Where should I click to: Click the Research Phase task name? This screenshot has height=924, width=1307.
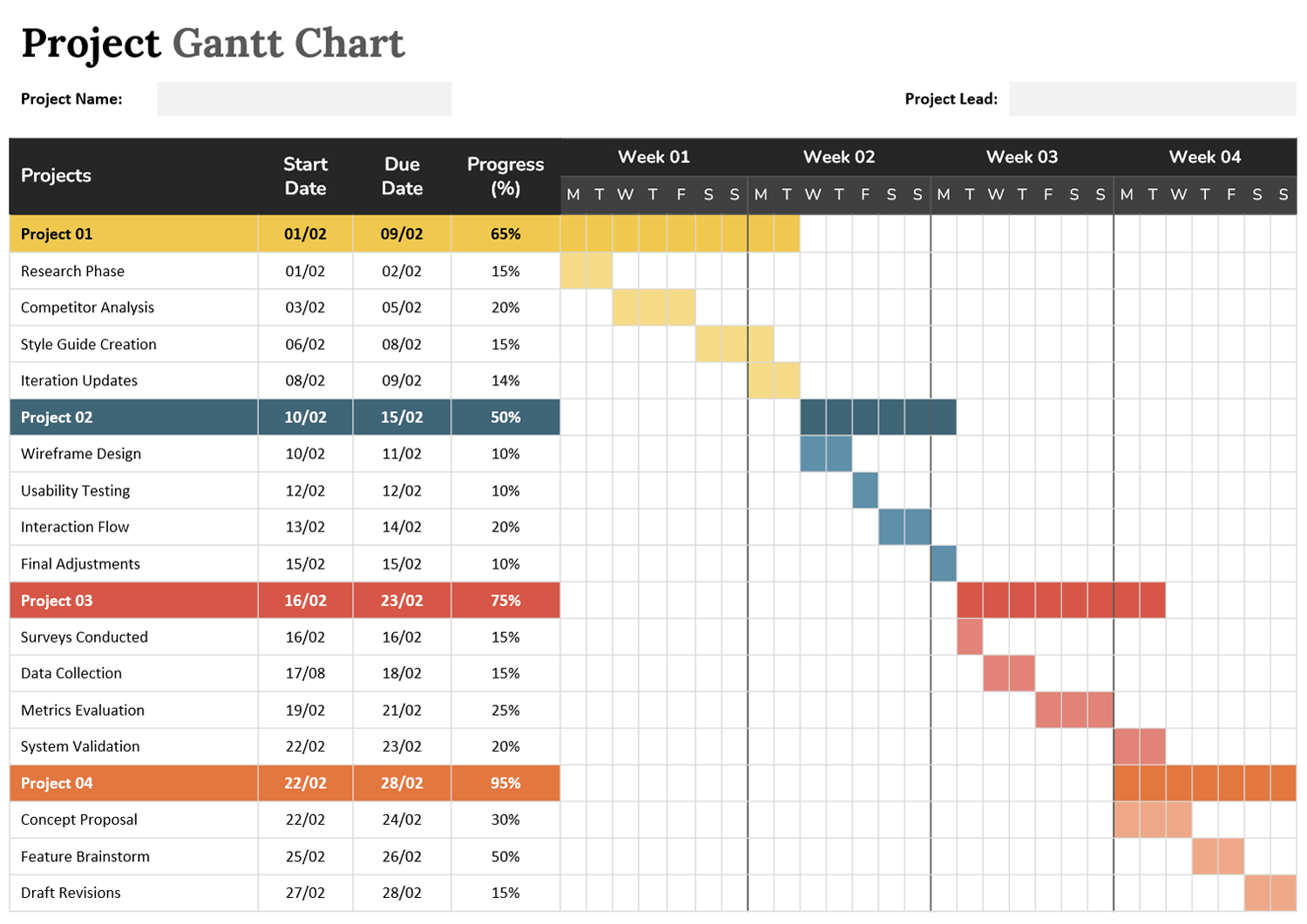tap(72, 271)
